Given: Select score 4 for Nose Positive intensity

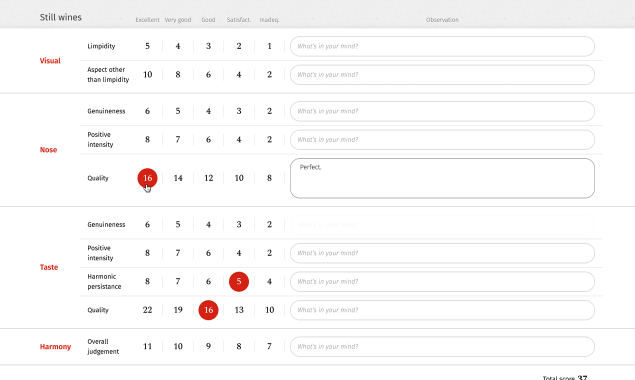Looking at the screenshot, I should coord(239,139).
